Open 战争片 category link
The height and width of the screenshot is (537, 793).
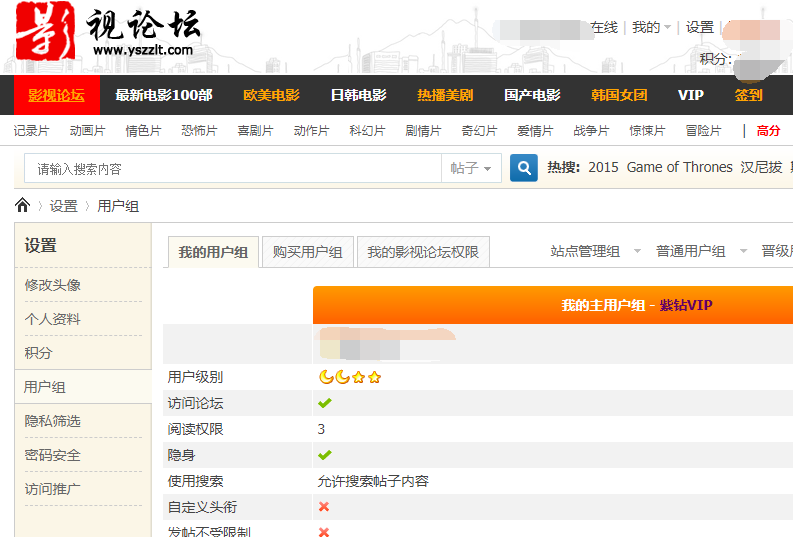point(591,131)
